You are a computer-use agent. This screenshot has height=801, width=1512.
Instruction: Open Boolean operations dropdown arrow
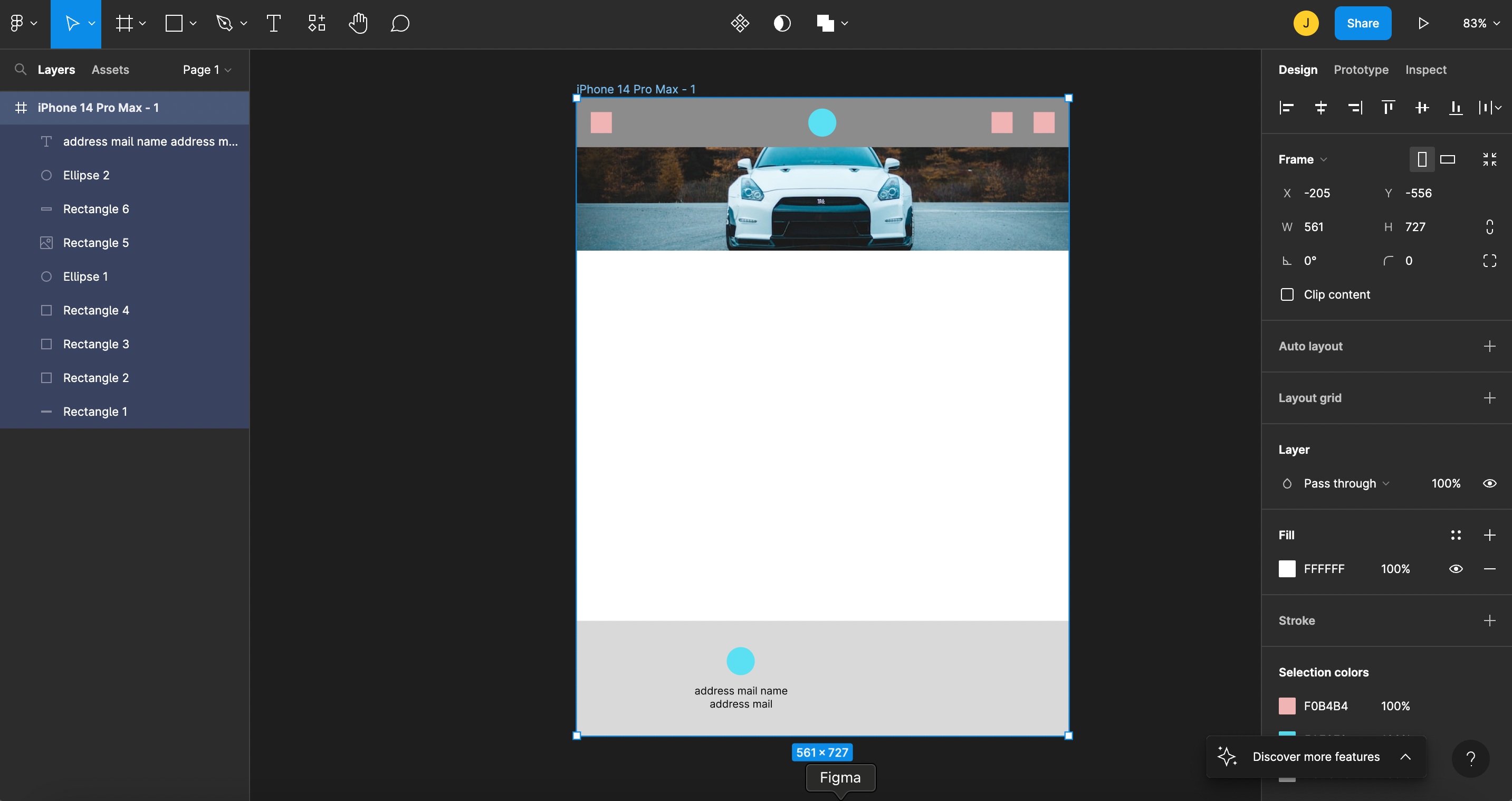[845, 24]
